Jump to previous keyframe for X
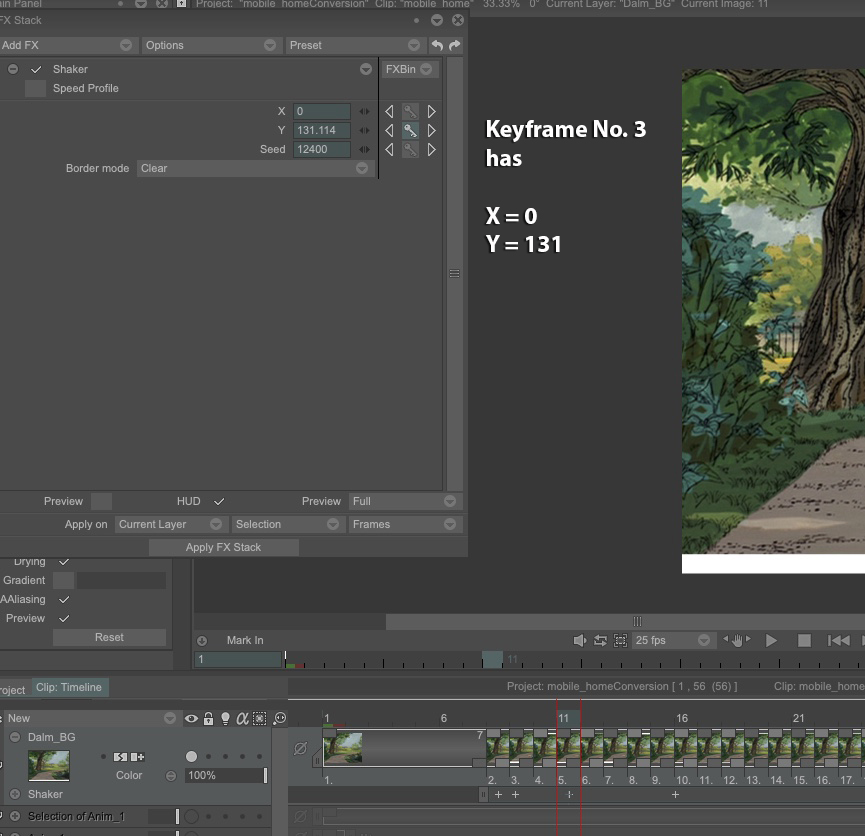 389,111
